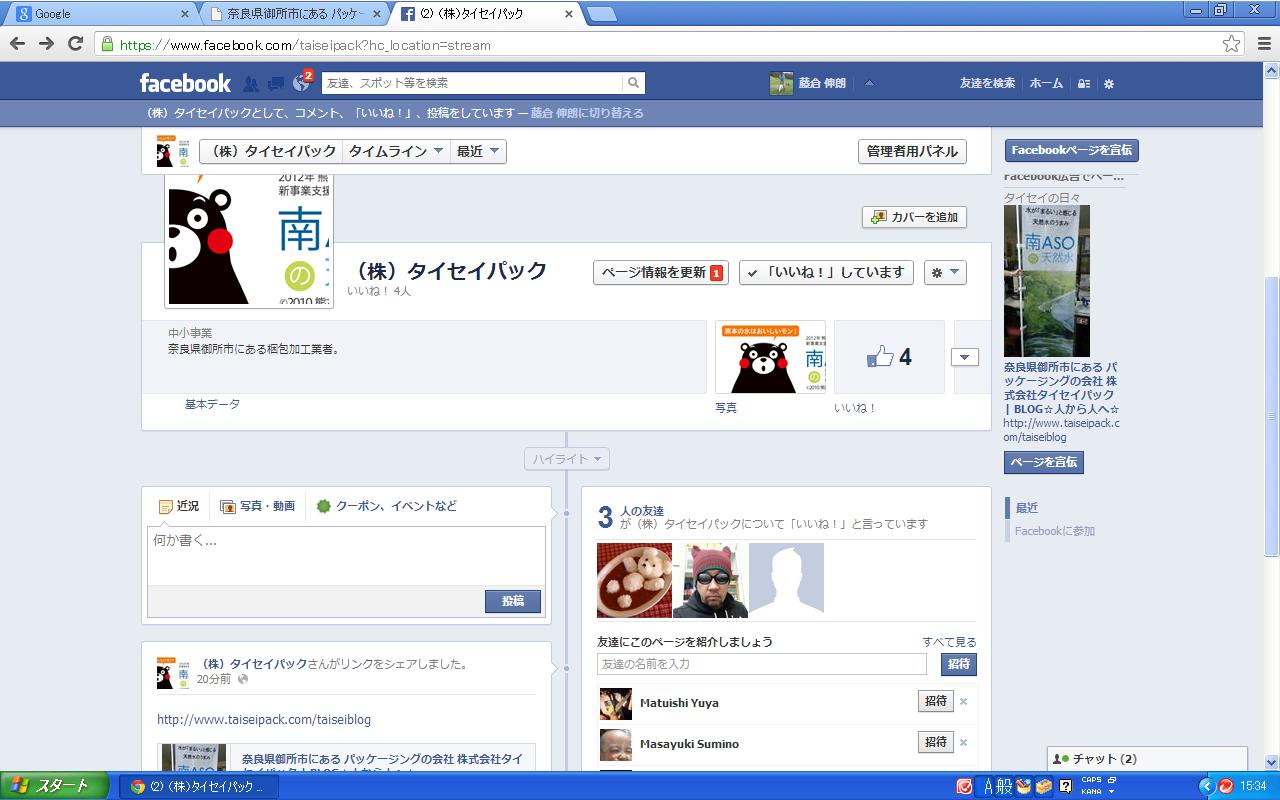Click the ページ情報を更新 button
The width and height of the screenshot is (1280, 800).
point(661,272)
